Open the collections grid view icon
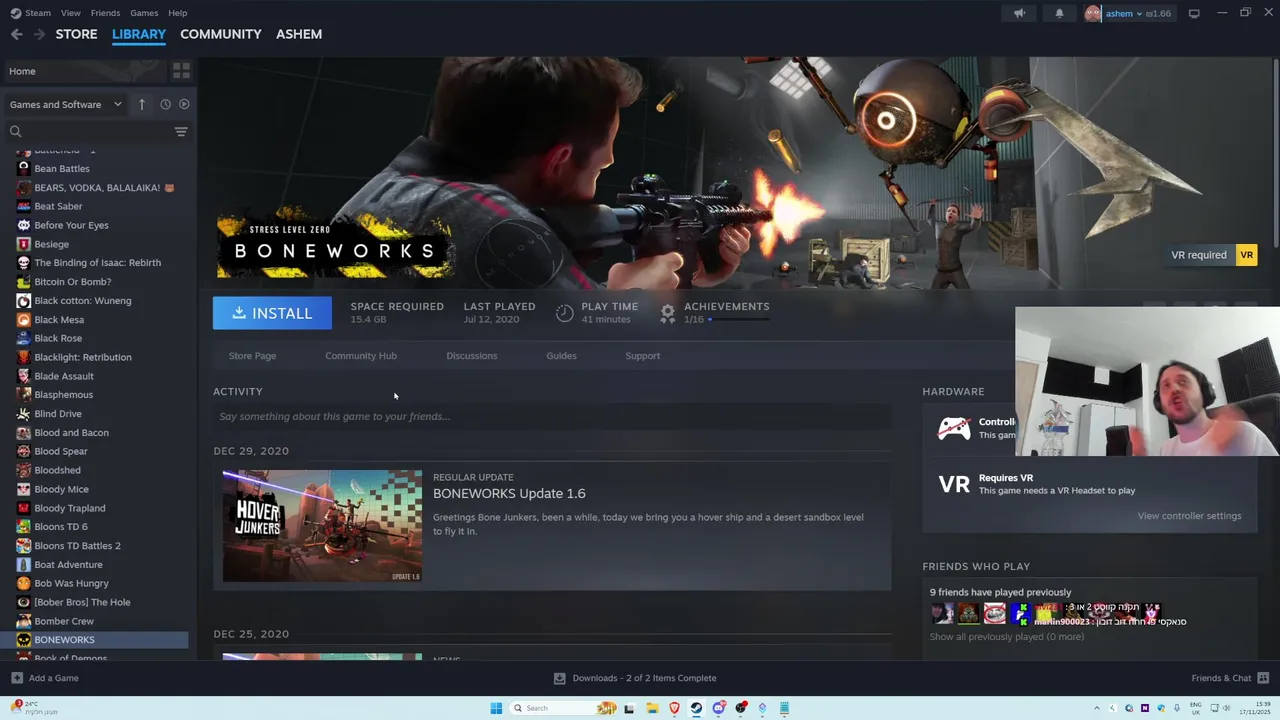 pyautogui.click(x=181, y=71)
